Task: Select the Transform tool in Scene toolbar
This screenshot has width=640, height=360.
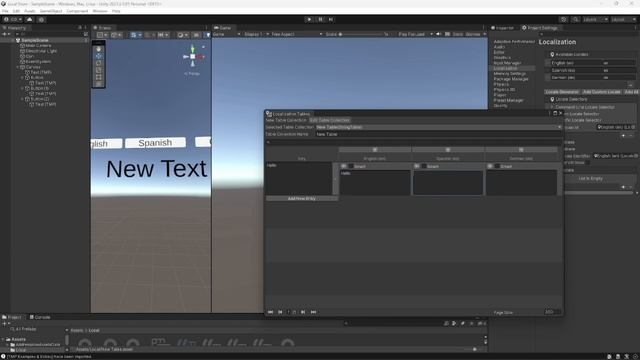Action: click(98, 84)
